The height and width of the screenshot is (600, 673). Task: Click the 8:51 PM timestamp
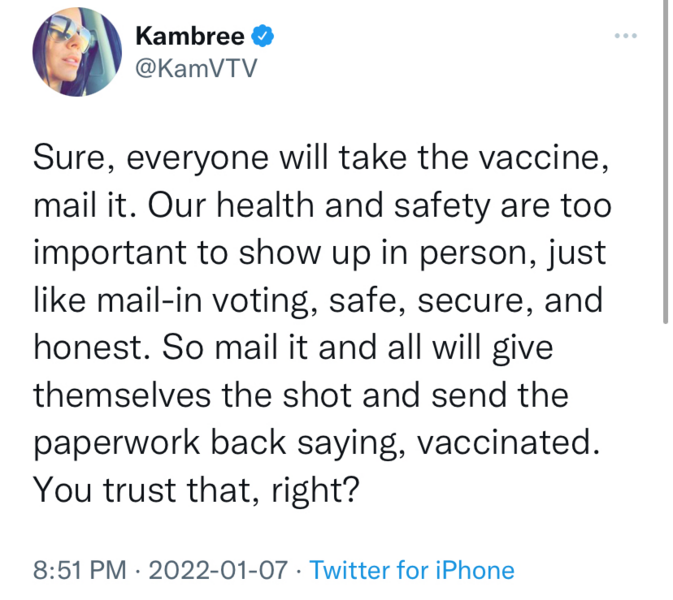80,570
